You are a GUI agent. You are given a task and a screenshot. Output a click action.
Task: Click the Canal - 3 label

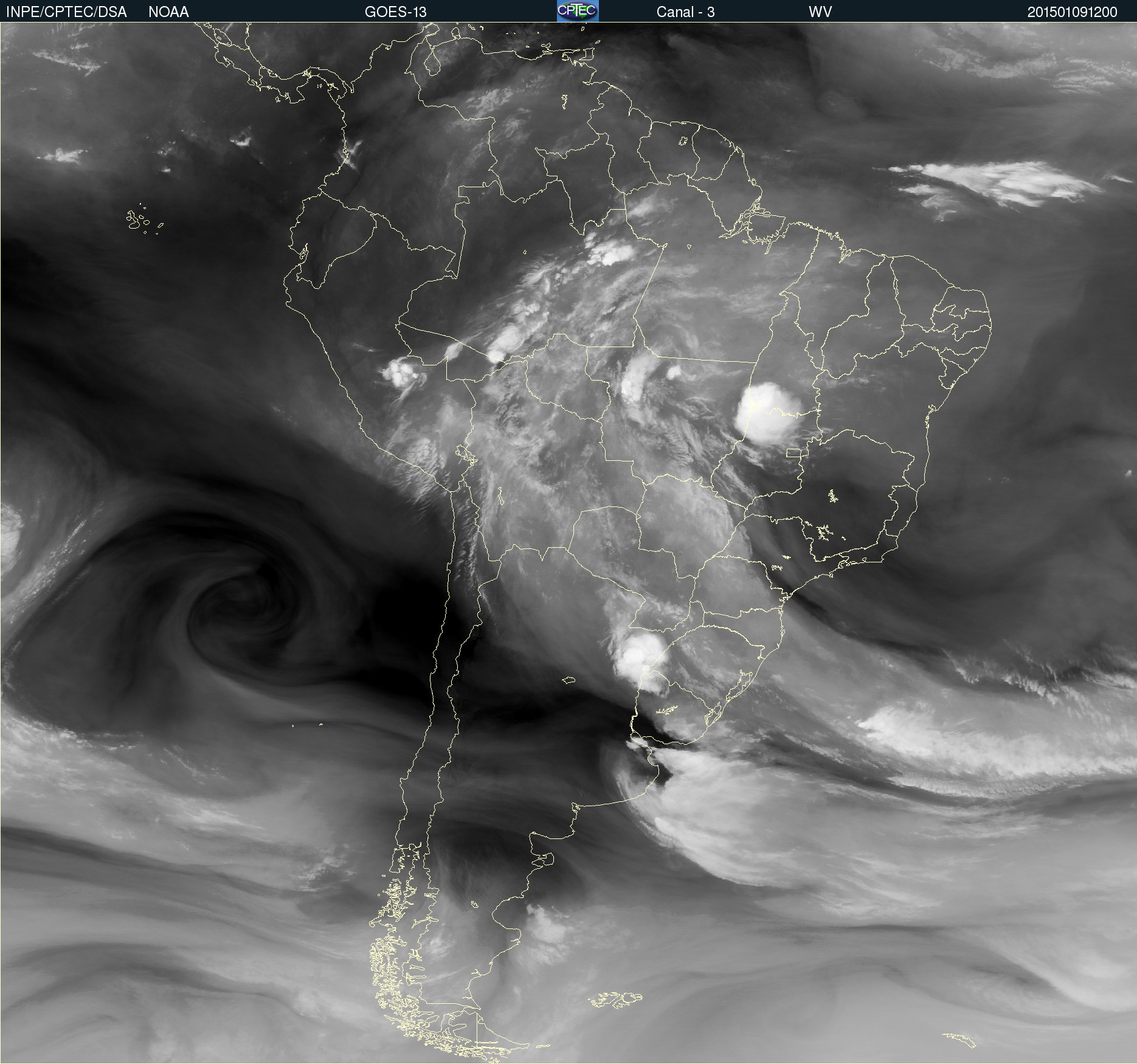point(685,12)
